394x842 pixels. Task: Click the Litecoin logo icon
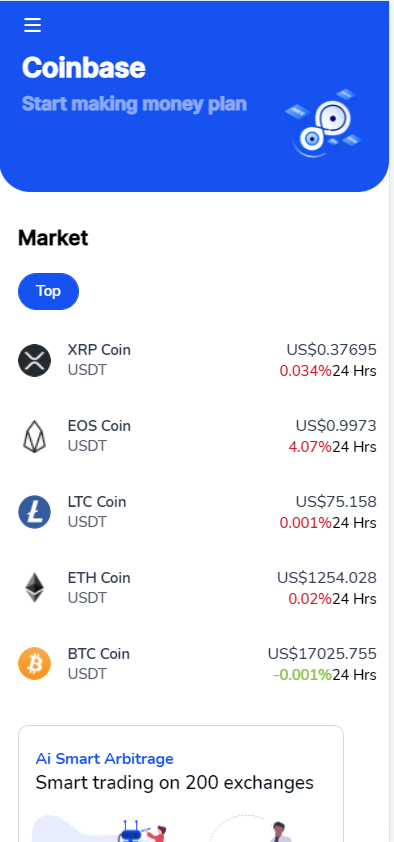point(34,512)
